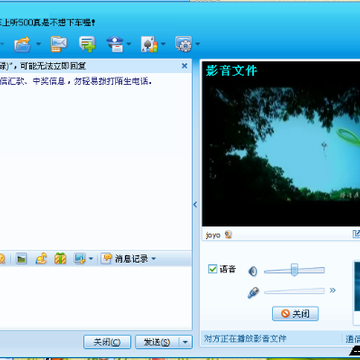The width and height of the screenshot is (360, 360).
Task: Open the application settings gear icon
Action: click(x=184, y=44)
